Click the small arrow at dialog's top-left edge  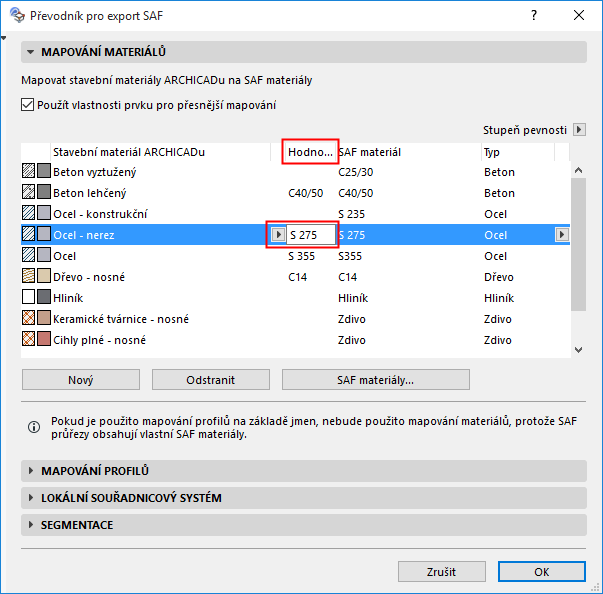(x=3, y=38)
